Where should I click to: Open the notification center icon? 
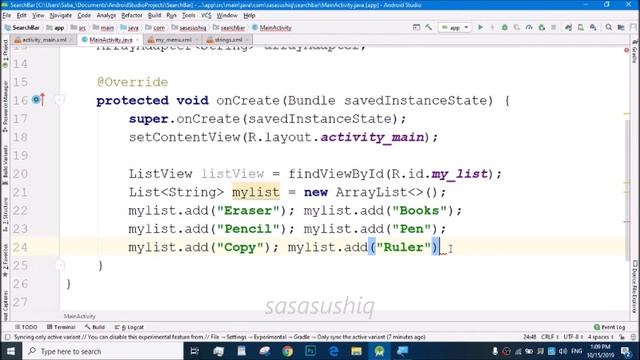[x=626, y=351]
